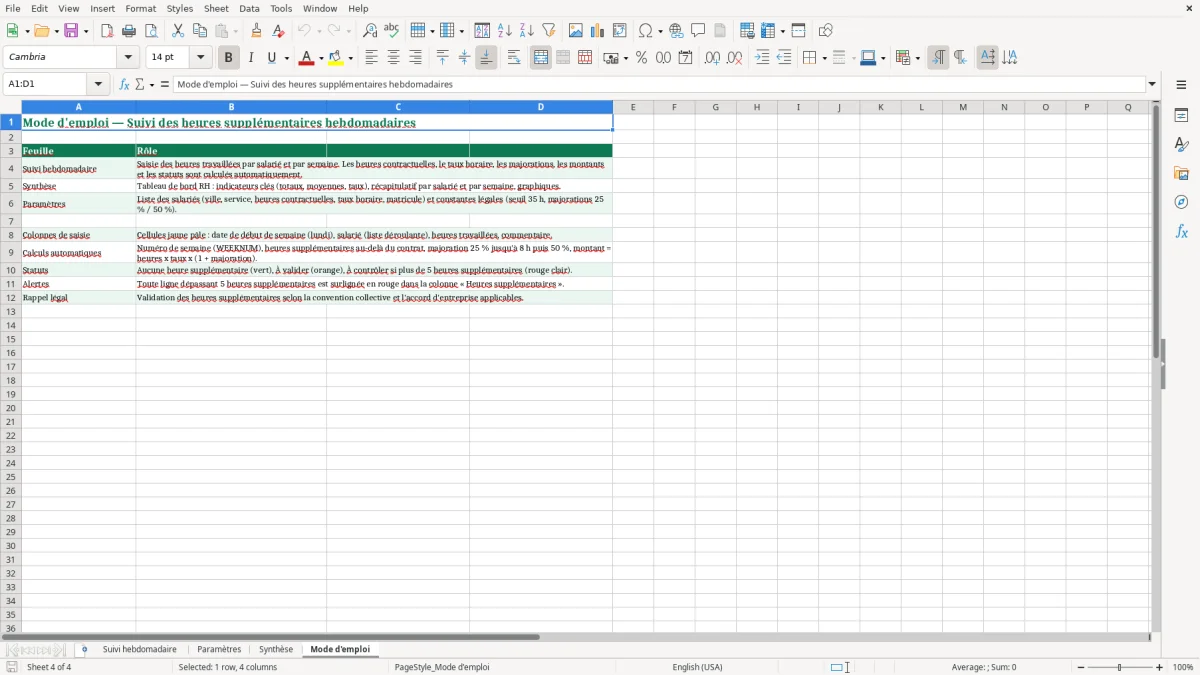Open the Format menu

click(x=140, y=8)
